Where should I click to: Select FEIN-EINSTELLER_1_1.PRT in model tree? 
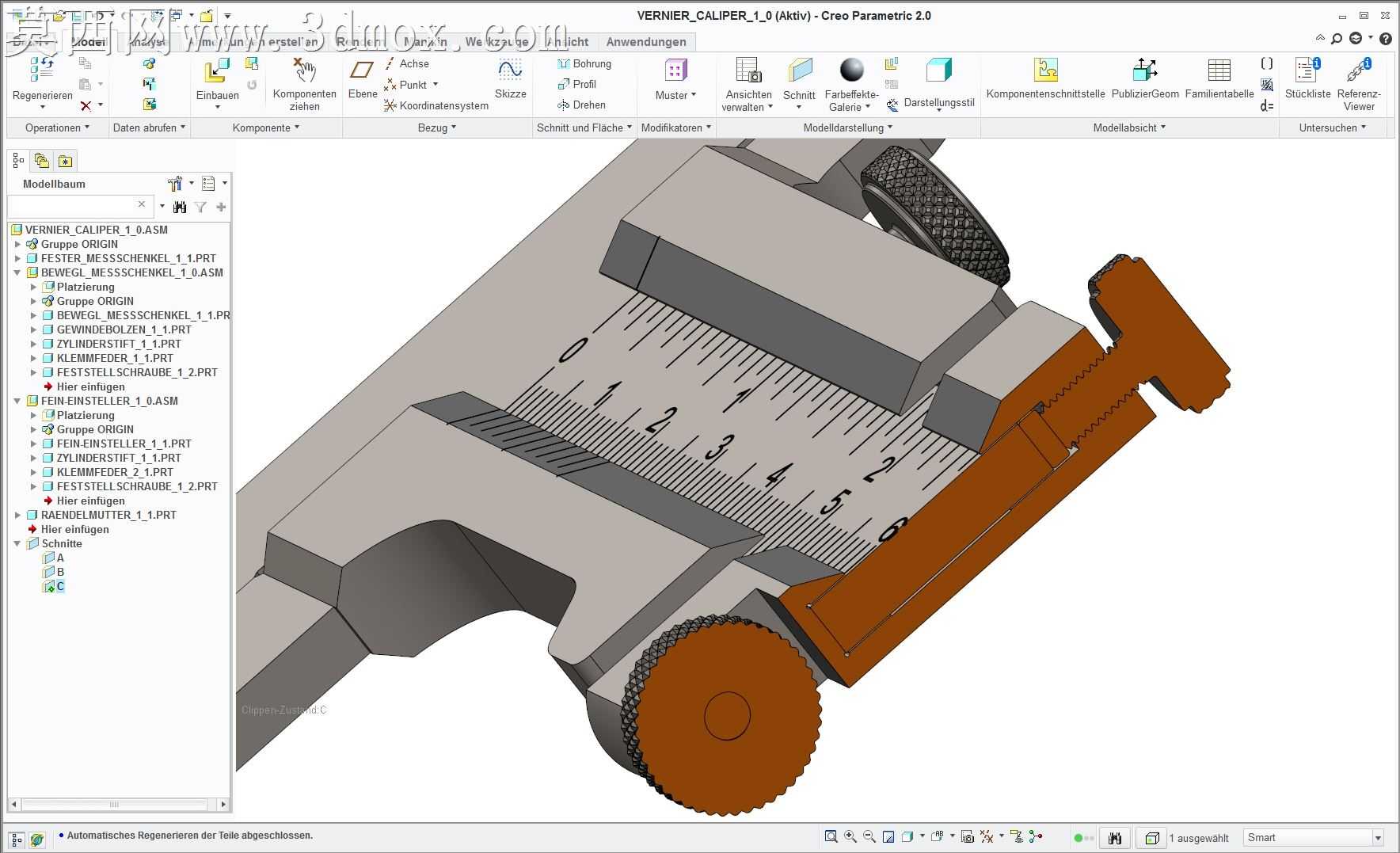tap(116, 444)
